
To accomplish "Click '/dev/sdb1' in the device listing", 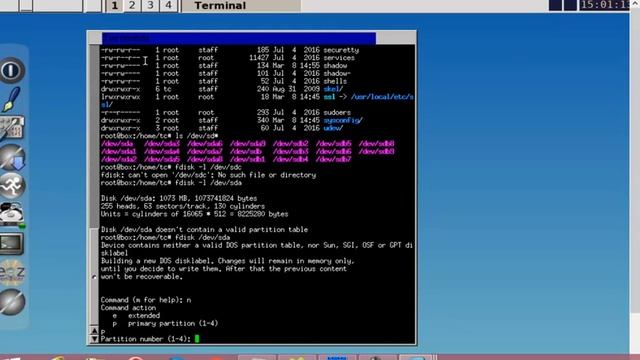I will click(x=247, y=159).
